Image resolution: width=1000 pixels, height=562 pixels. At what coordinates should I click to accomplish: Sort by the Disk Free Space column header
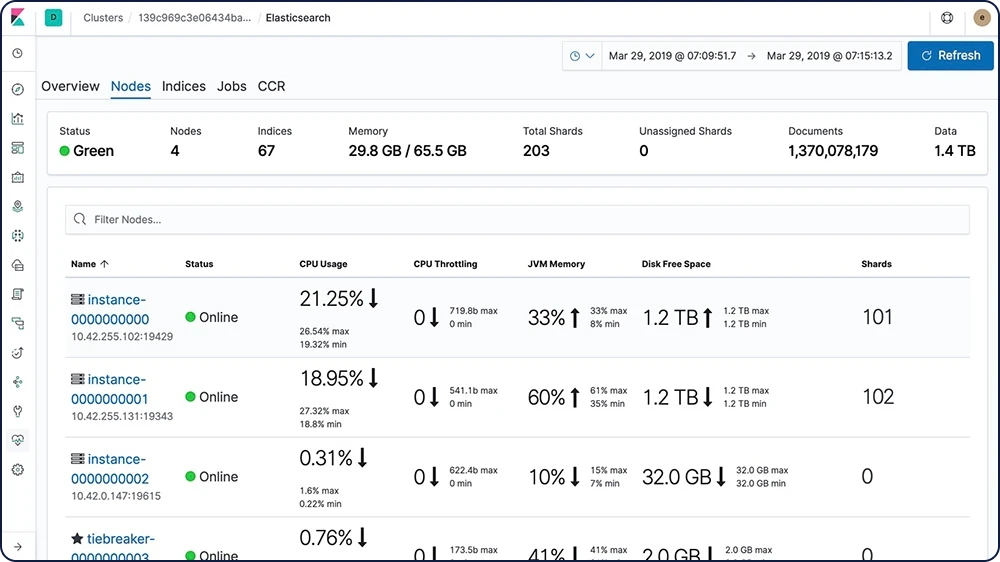[x=676, y=264]
